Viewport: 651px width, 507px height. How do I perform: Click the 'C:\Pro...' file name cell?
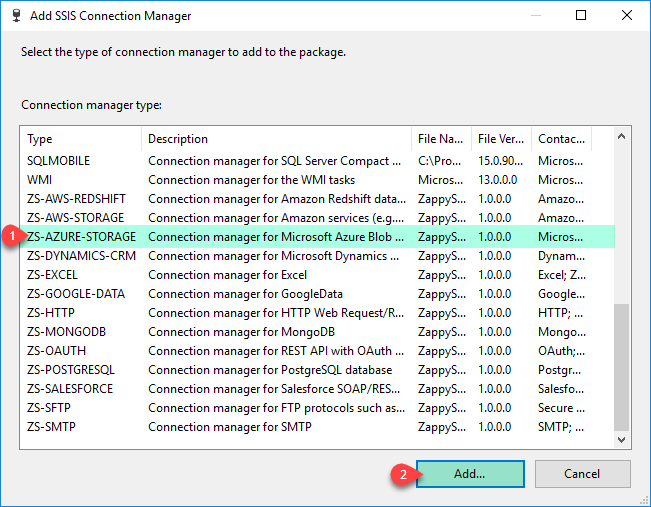pos(439,161)
